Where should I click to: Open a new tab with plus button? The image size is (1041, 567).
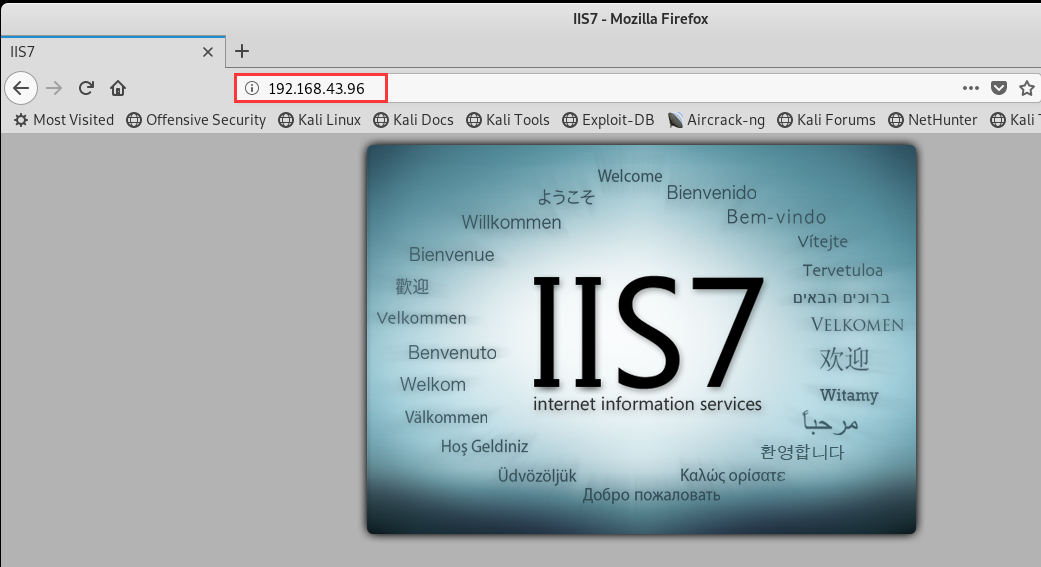[242, 51]
